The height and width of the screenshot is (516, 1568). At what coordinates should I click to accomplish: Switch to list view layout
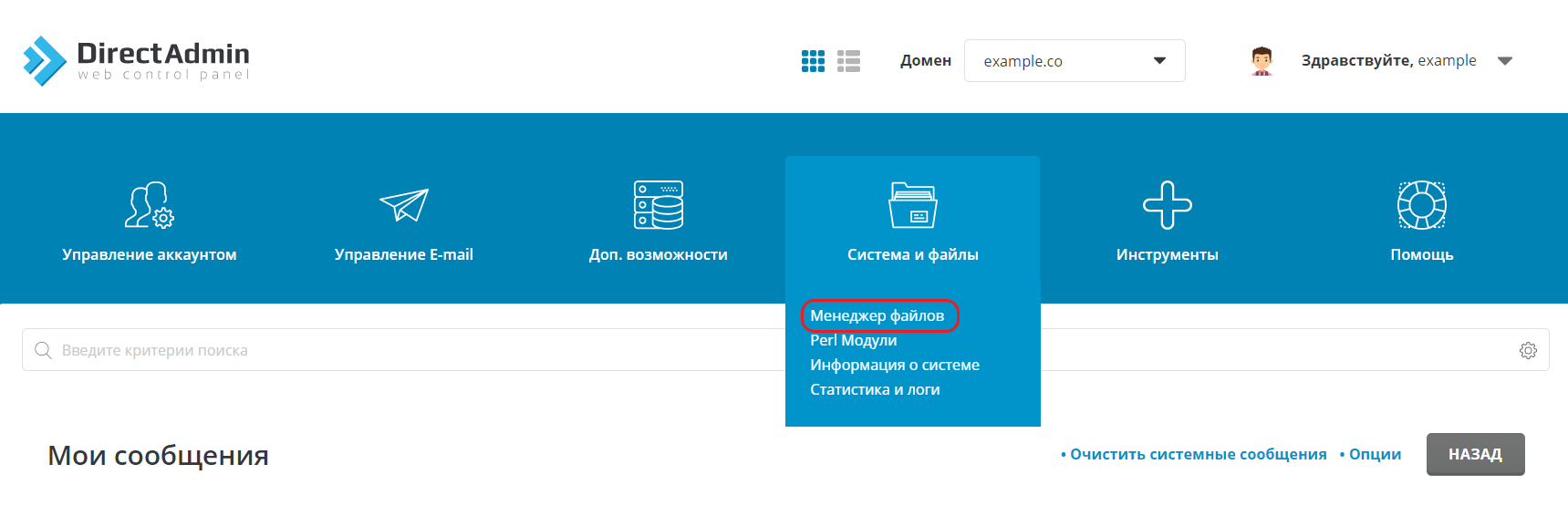pyautogui.click(x=848, y=61)
